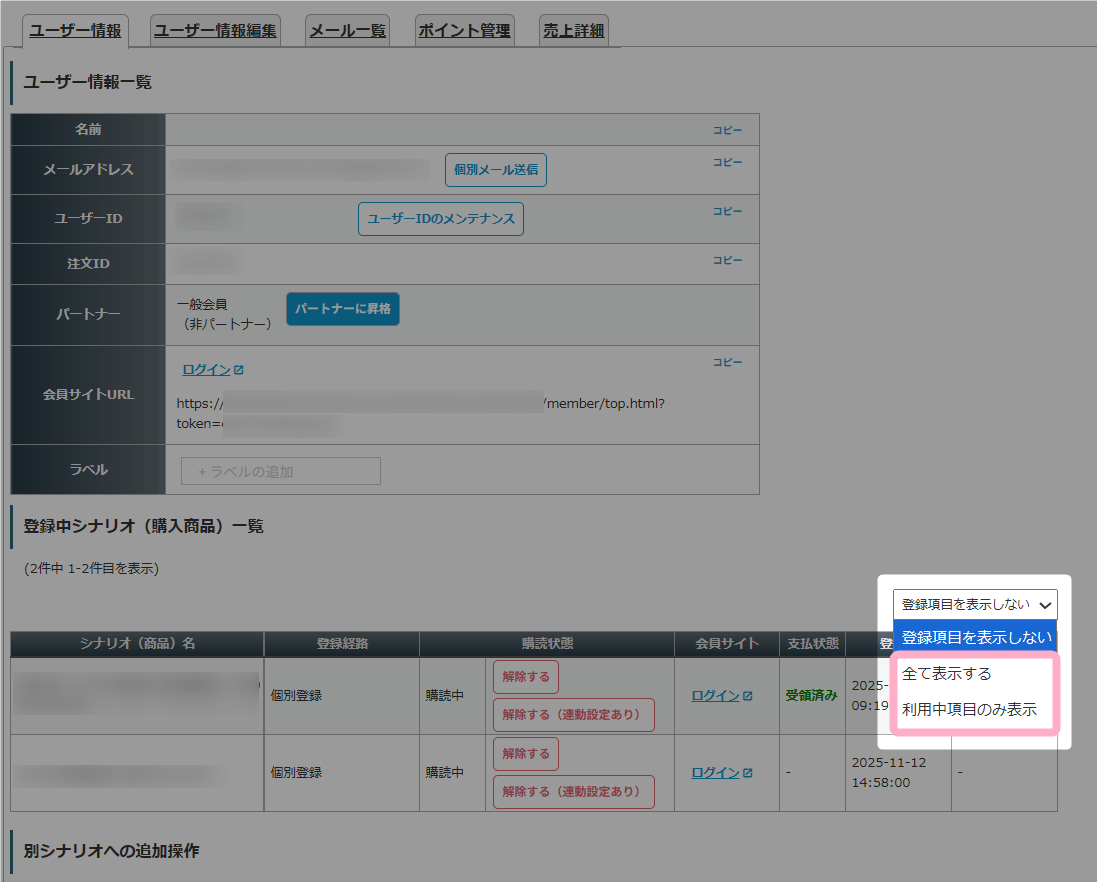This screenshot has width=1097, height=882.
Task: Switch to the メール一覧 tab
Action: pos(347,31)
